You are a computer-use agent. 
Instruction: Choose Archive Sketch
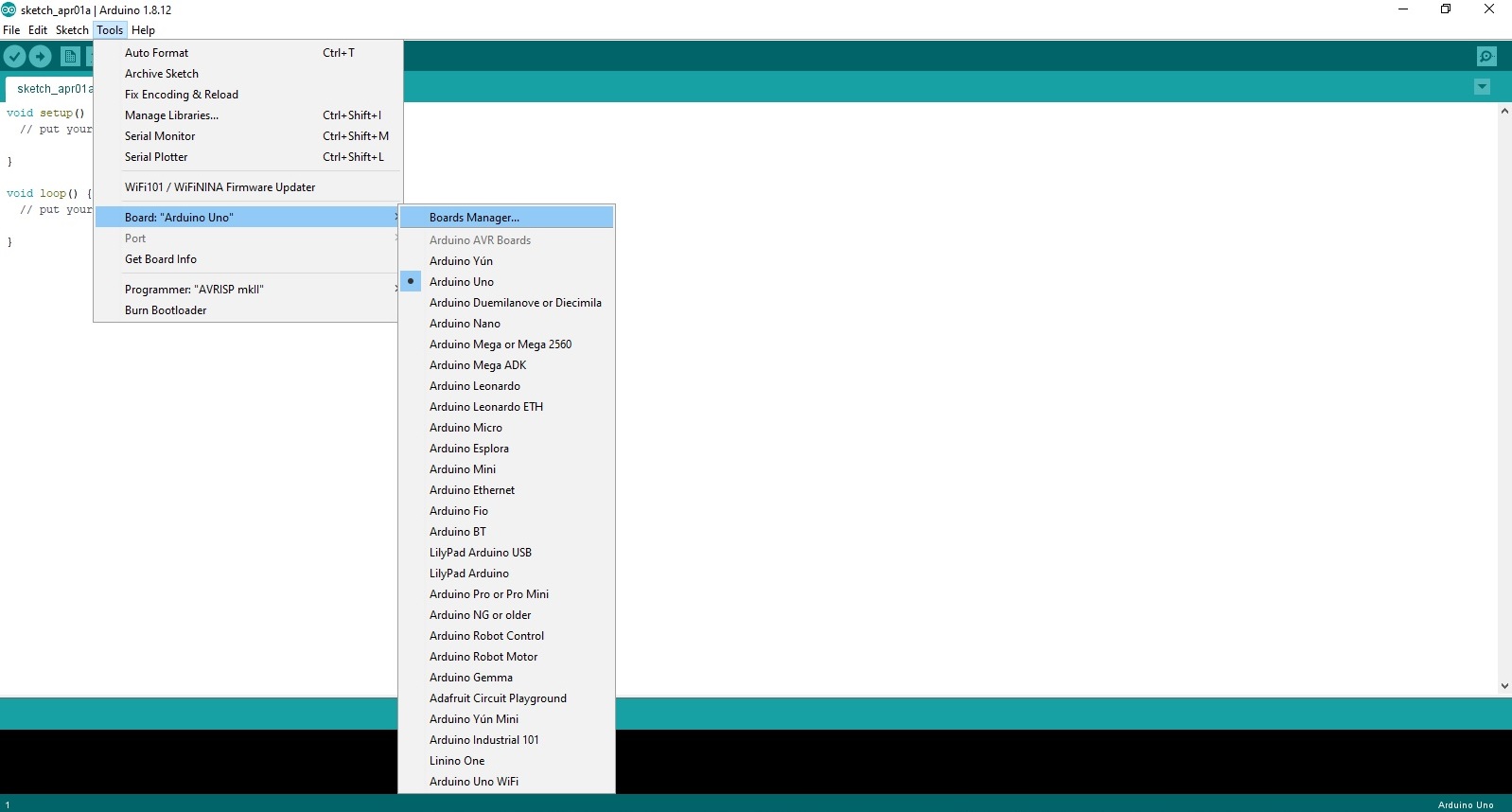pyautogui.click(x=248, y=74)
